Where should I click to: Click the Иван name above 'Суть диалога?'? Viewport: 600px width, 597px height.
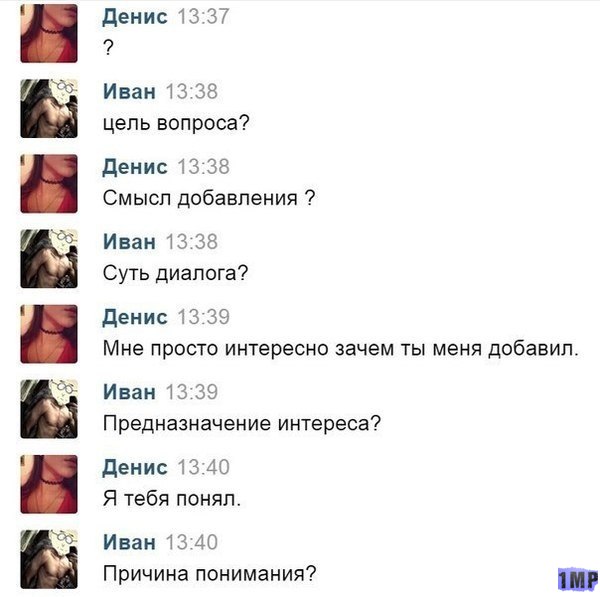(129, 242)
